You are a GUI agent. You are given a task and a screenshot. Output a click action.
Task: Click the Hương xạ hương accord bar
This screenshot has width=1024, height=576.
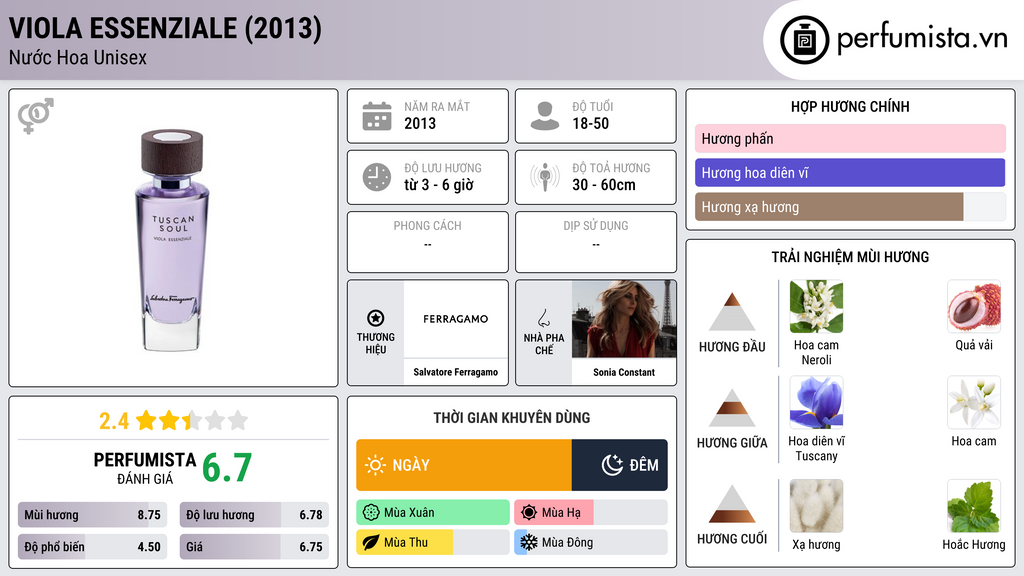pyautogui.click(x=850, y=207)
